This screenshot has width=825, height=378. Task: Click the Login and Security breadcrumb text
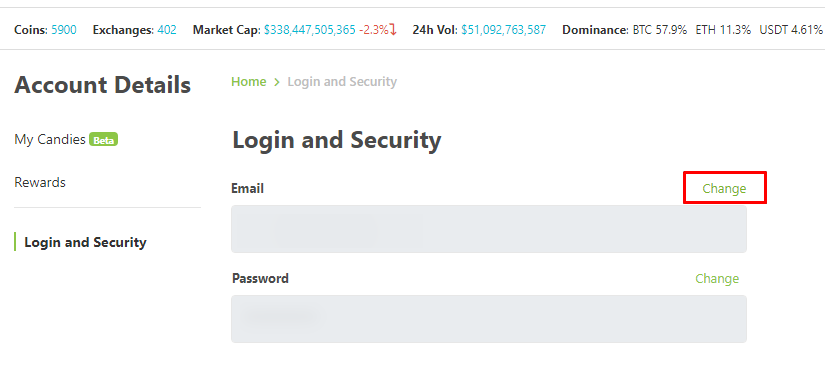coord(342,82)
